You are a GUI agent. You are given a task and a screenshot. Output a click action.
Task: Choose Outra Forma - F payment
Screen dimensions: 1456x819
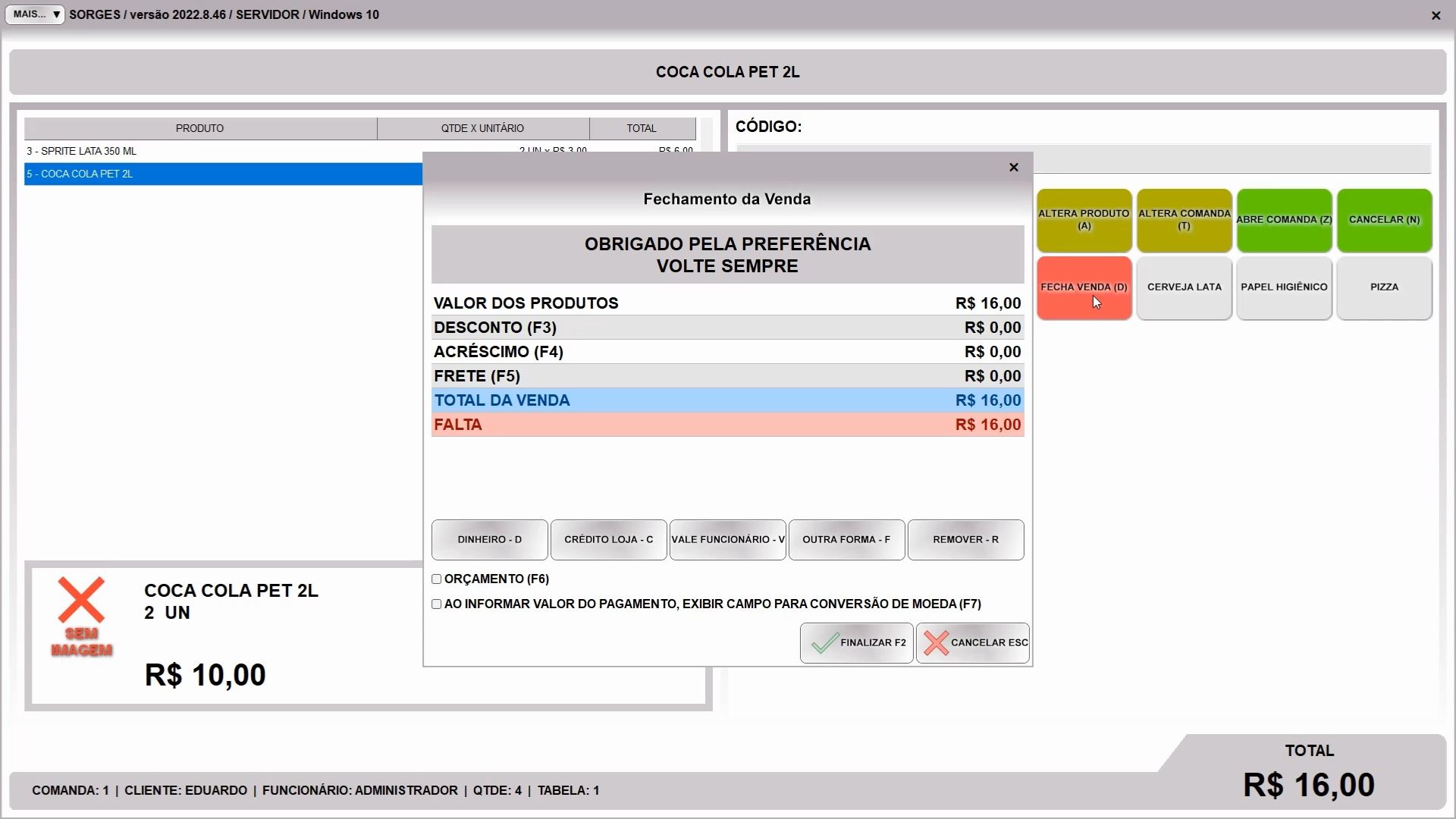pyautogui.click(x=846, y=540)
